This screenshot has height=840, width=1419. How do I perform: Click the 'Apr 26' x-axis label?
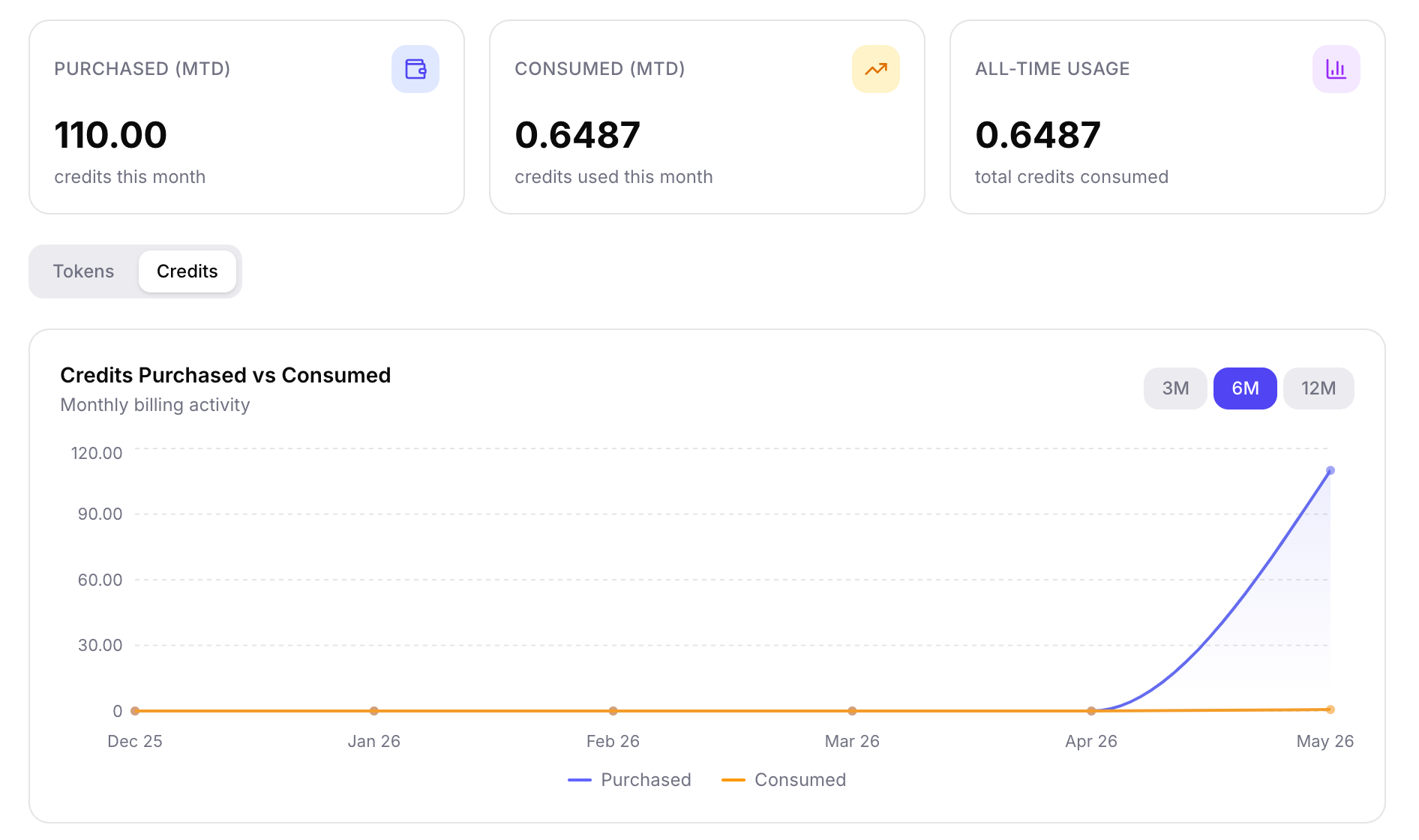pos(1091,741)
